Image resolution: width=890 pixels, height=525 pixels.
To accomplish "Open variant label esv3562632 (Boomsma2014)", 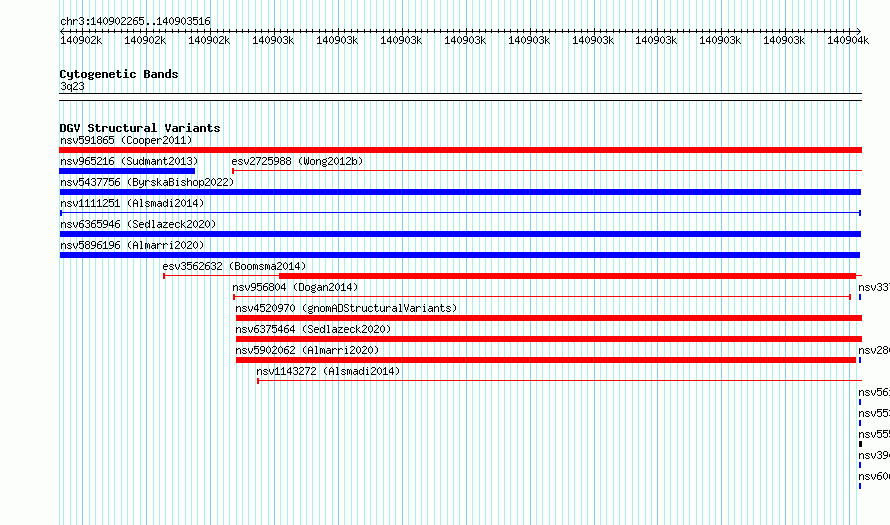I will (x=234, y=266).
